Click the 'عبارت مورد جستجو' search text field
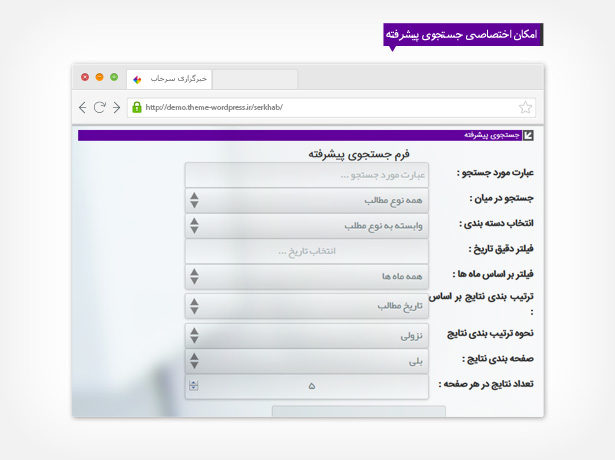This screenshot has width=615, height=460. [x=306, y=175]
